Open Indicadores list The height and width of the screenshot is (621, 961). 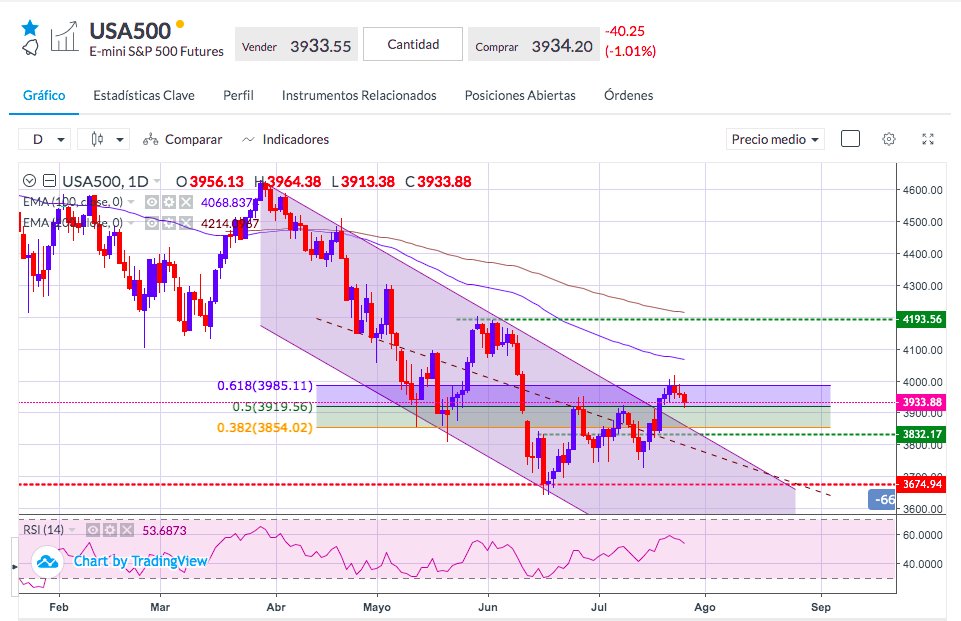tap(286, 140)
